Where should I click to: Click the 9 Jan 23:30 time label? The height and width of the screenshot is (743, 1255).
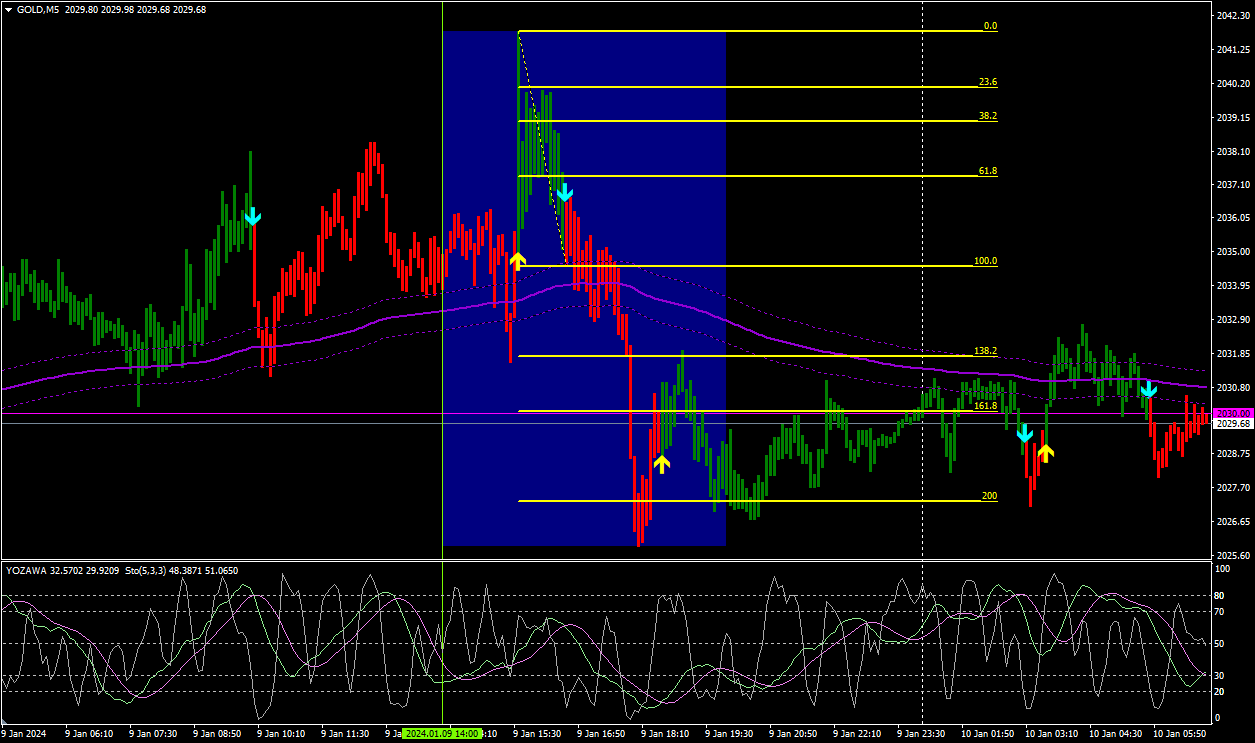[x=921, y=734]
